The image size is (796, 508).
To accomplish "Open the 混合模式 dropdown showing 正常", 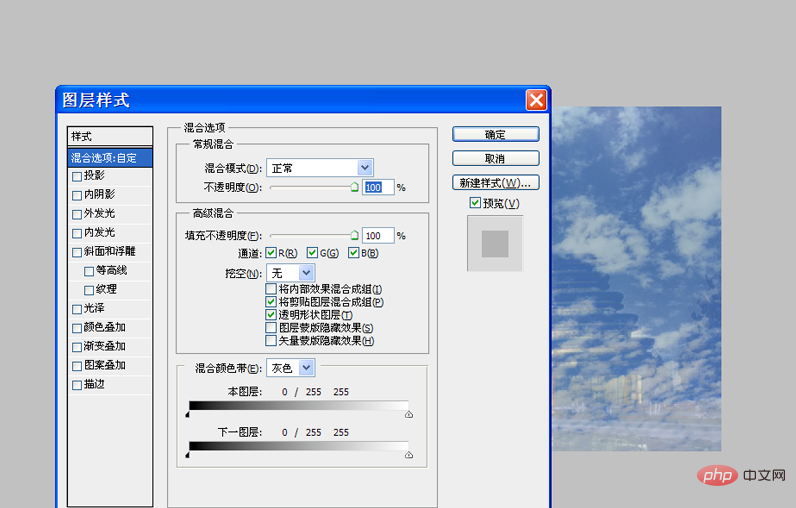I will [320, 168].
